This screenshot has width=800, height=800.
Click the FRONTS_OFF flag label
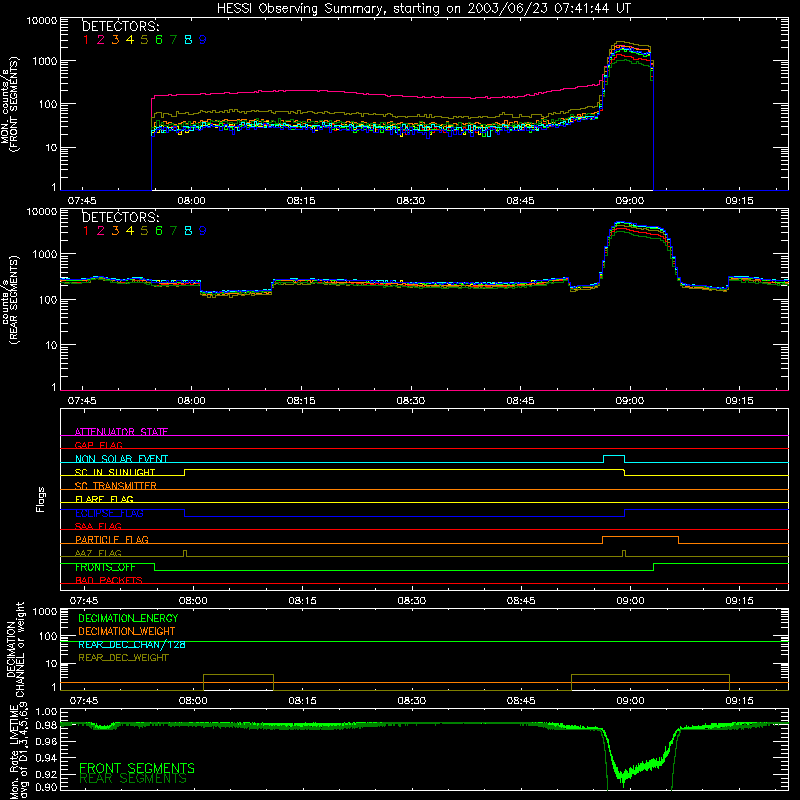point(105,567)
